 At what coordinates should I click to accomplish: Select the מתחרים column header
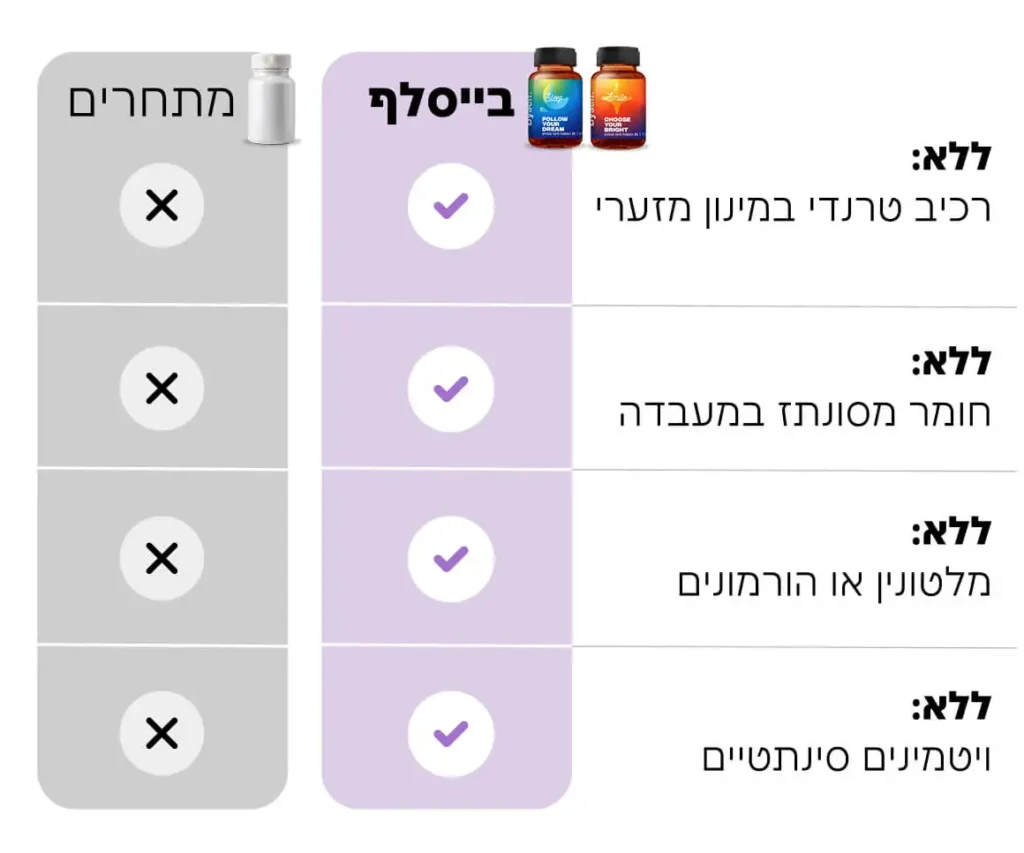click(151, 101)
